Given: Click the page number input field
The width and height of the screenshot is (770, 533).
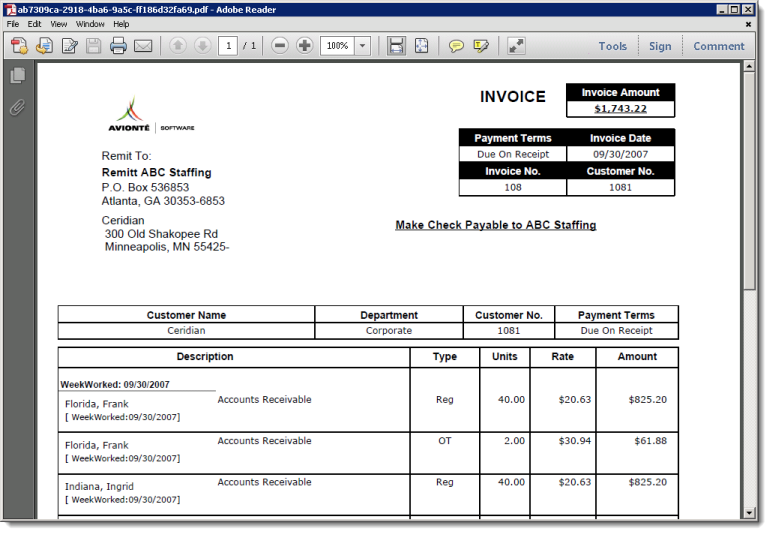Looking at the screenshot, I should [228, 46].
